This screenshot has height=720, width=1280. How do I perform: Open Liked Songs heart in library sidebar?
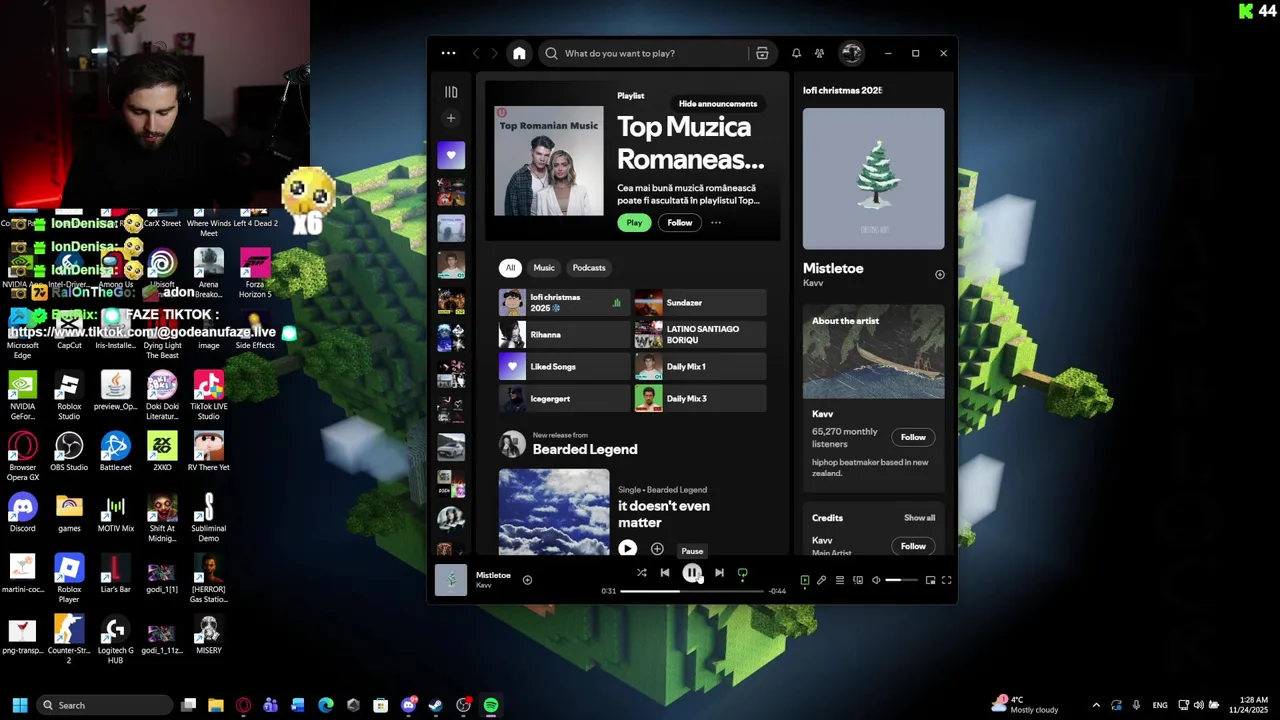[451, 155]
